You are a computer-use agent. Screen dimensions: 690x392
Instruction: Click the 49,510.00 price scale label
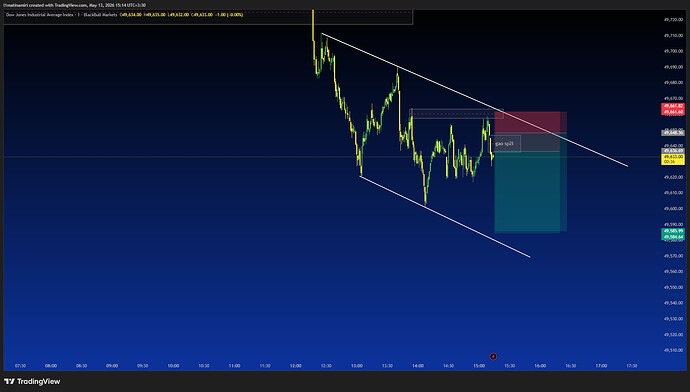click(673, 350)
